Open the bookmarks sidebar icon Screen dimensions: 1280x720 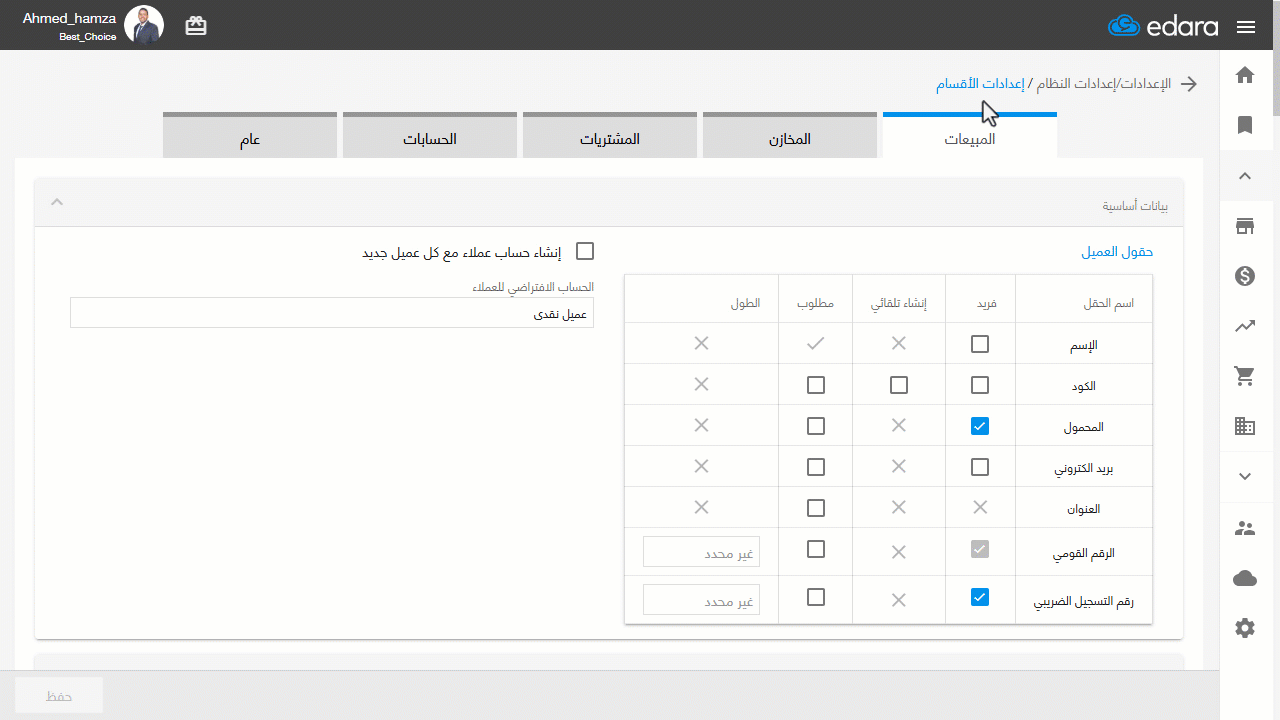tap(1245, 125)
